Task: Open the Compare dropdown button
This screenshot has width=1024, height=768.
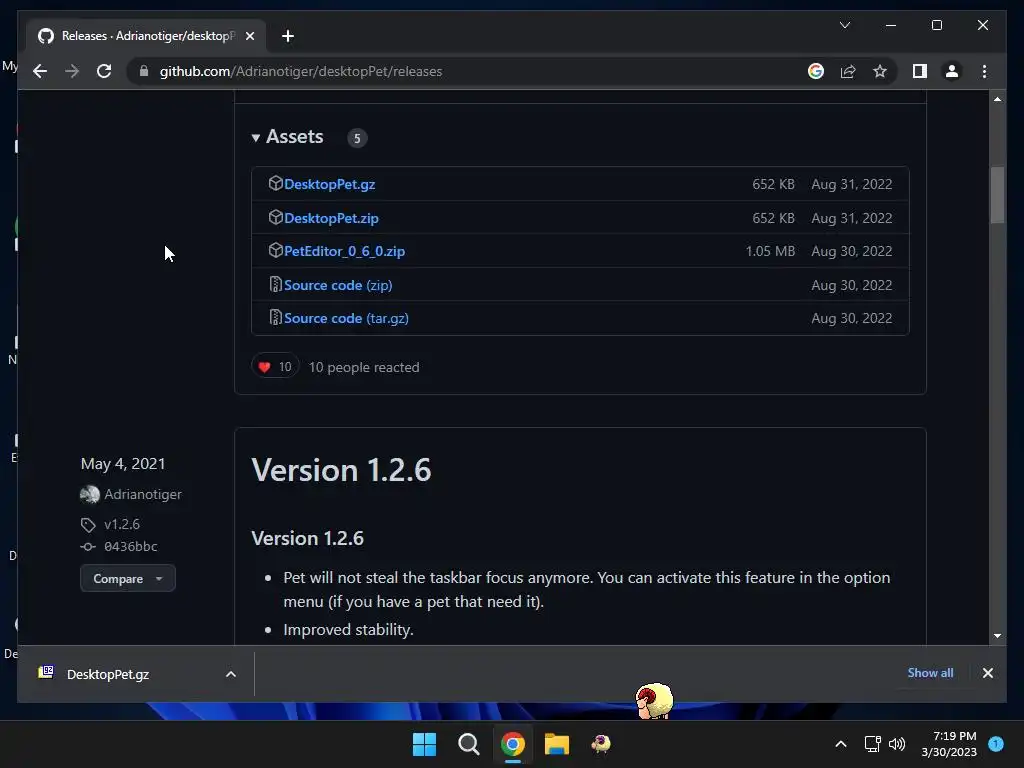Action: (x=127, y=579)
